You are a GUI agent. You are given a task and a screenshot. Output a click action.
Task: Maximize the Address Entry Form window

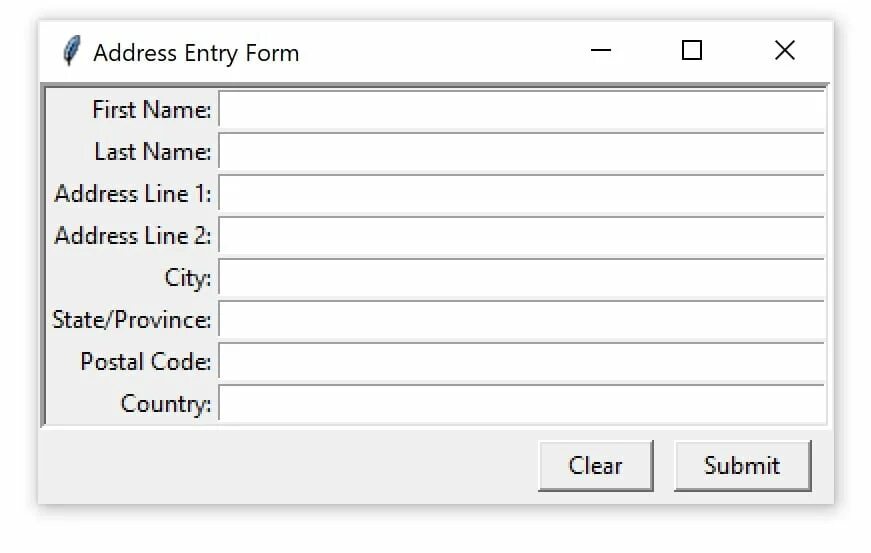pos(691,51)
